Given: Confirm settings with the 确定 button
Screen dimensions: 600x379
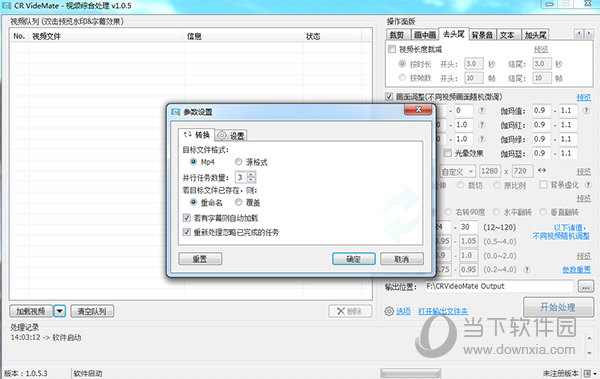Looking at the screenshot, I should coord(354,259).
